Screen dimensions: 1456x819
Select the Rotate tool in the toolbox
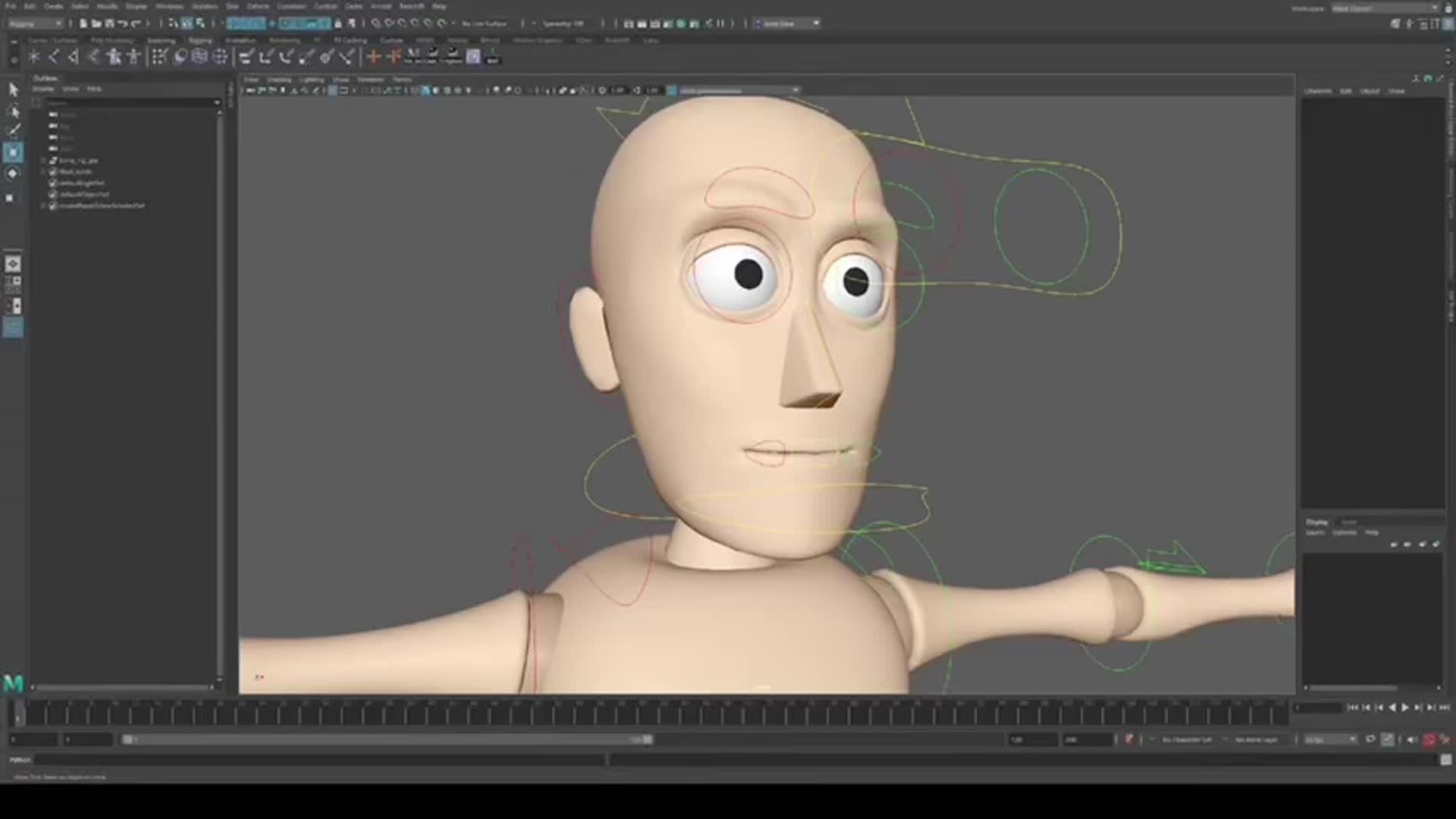(13, 174)
